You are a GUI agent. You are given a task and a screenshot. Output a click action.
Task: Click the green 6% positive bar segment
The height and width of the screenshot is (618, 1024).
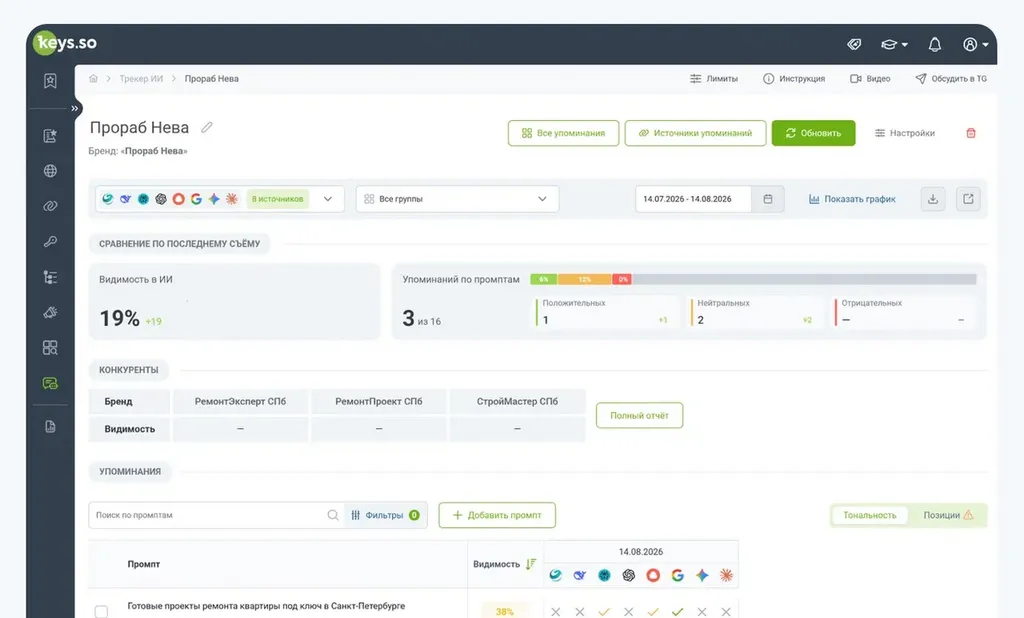pyautogui.click(x=543, y=280)
